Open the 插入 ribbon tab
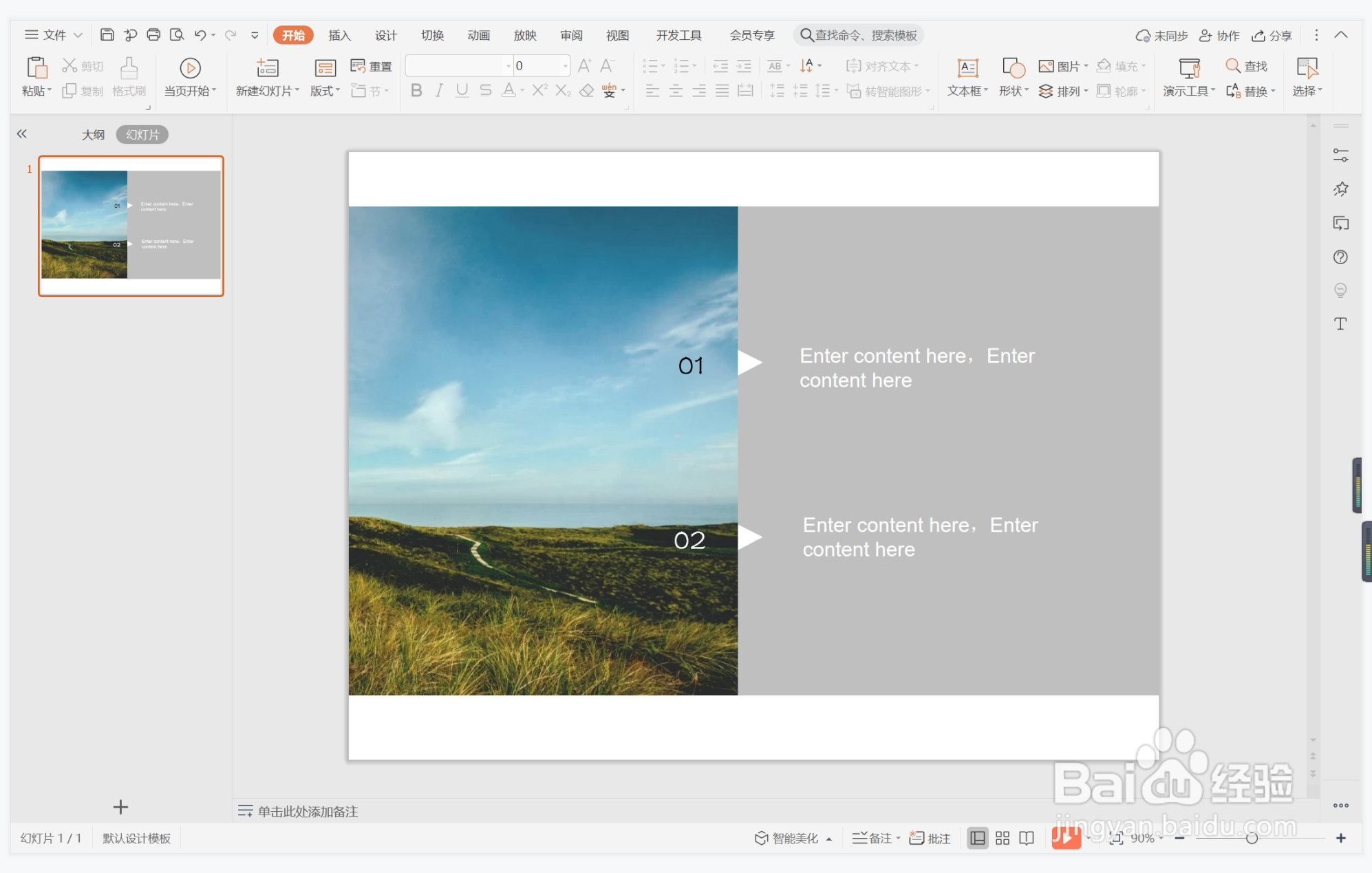This screenshot has width=1372, height=873. click(339, 35)
